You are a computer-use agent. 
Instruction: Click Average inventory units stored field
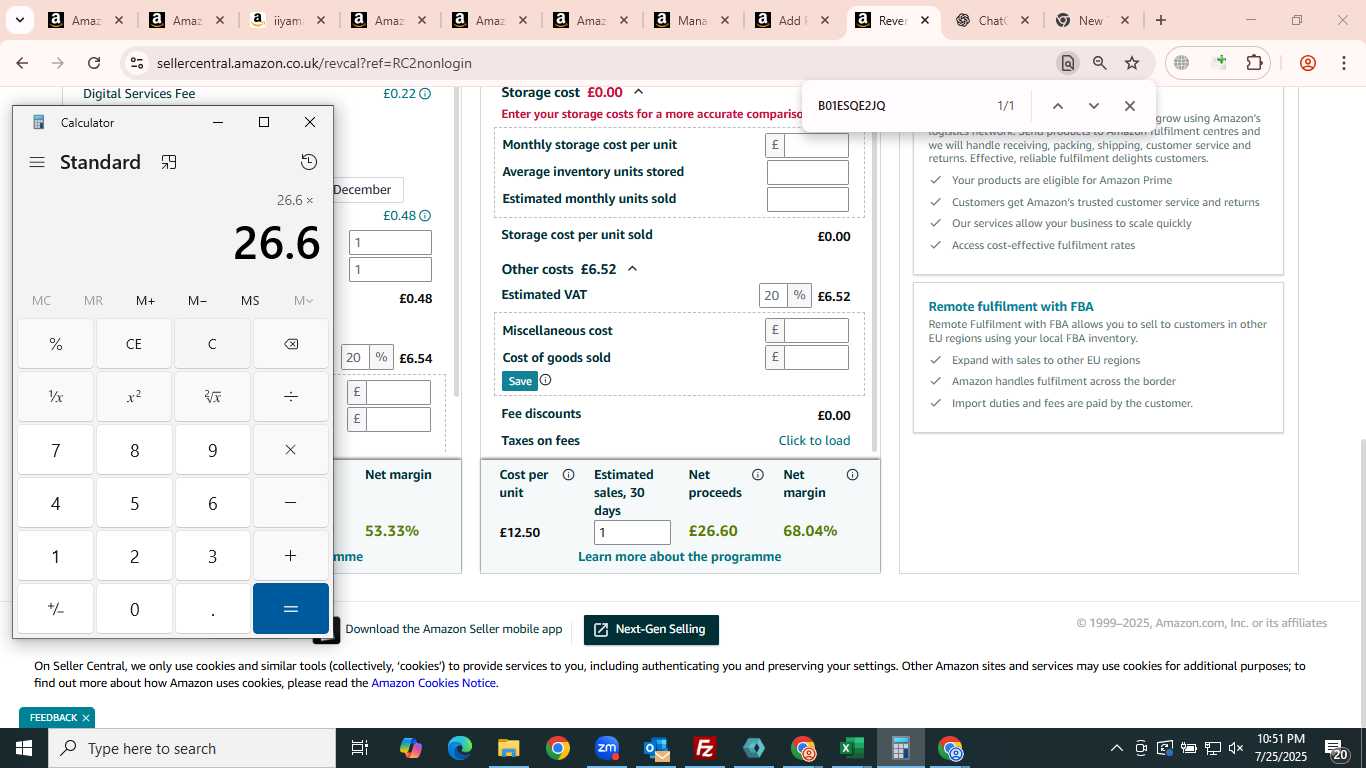click(807, 172)
